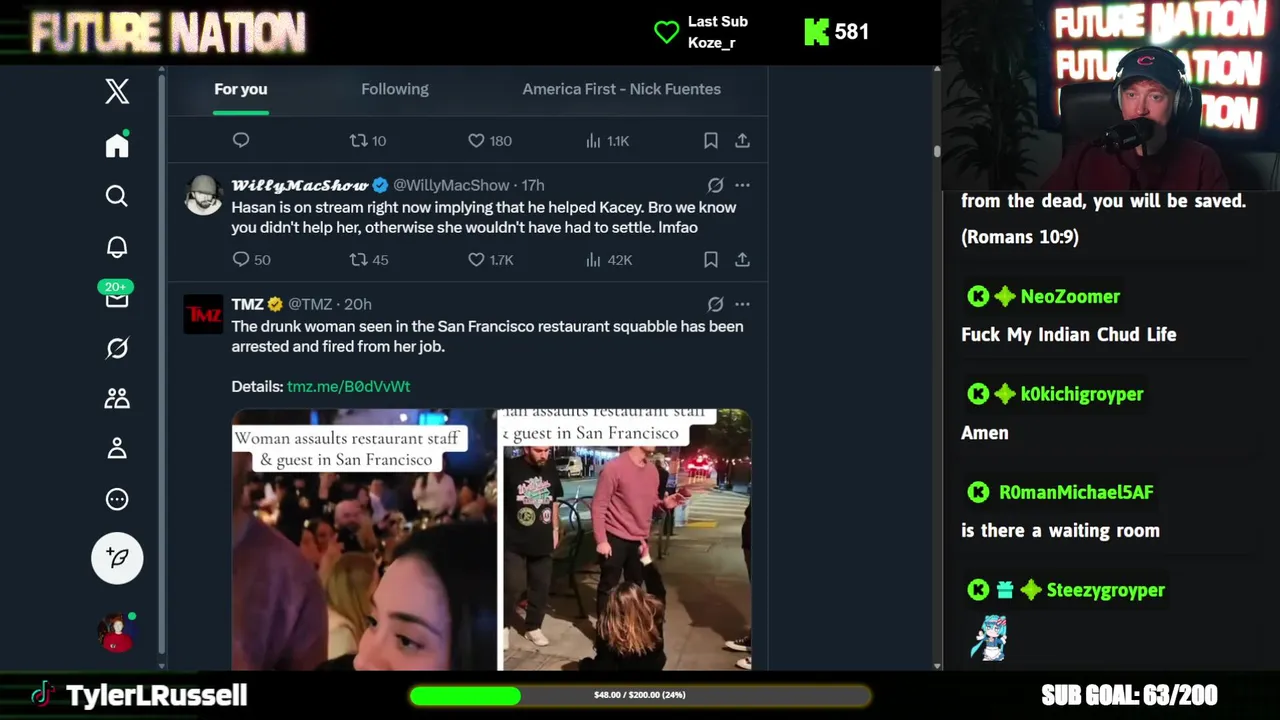
Task: View WillyMacShow post 42K views analytics
Action: pyautogui.click(x=608, y=260)
